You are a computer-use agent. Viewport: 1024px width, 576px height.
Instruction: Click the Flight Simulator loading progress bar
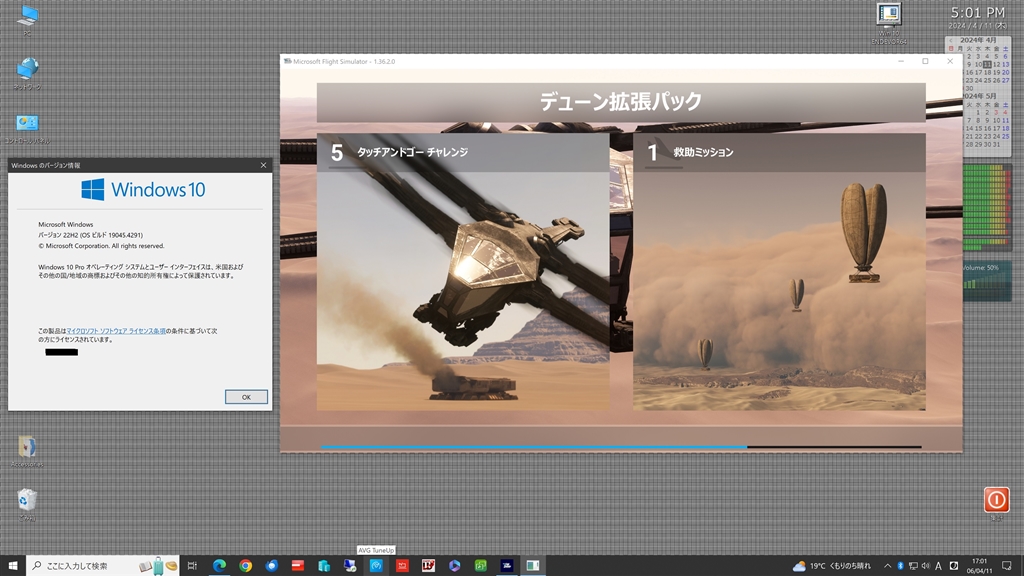(620, 447)
